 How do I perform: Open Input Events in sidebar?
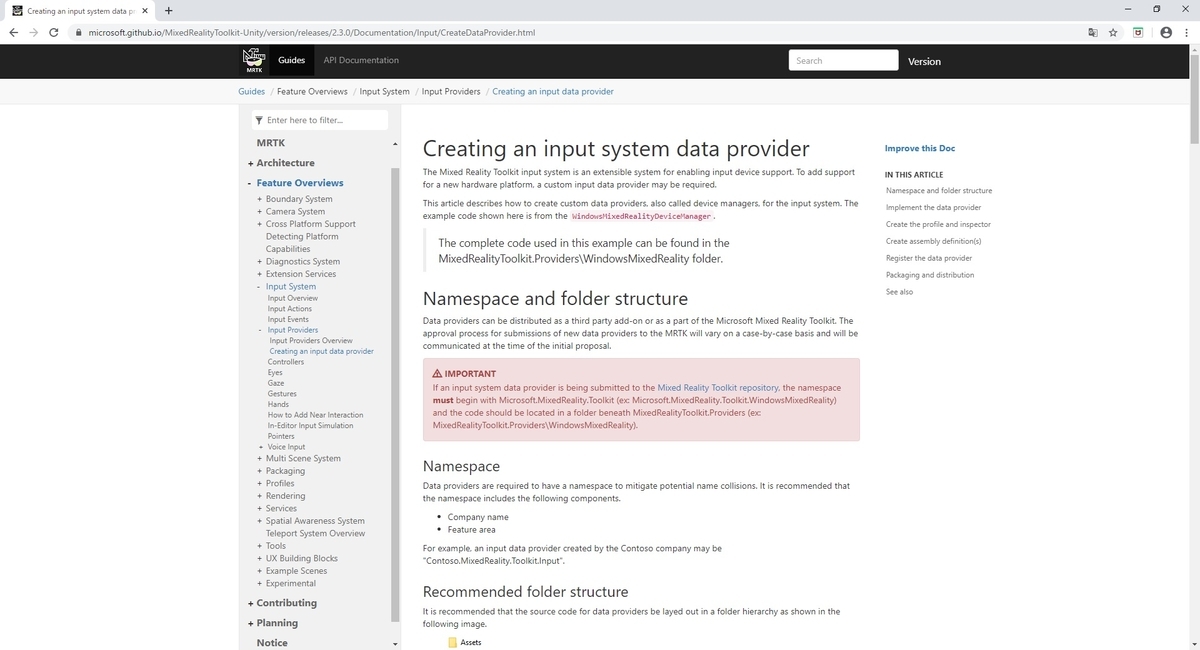(288, 319)
